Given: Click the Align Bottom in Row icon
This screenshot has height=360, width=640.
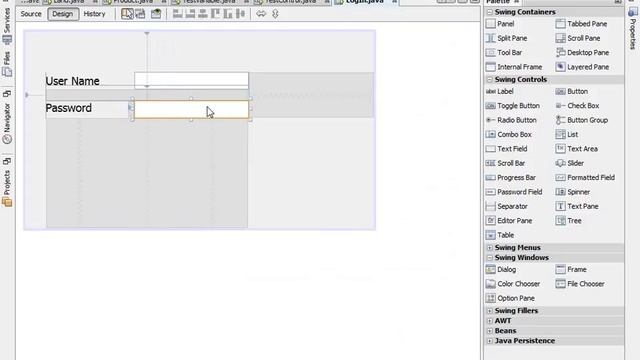Looking at the screenshot, I should pyautogui.click(x=228, y=14).
